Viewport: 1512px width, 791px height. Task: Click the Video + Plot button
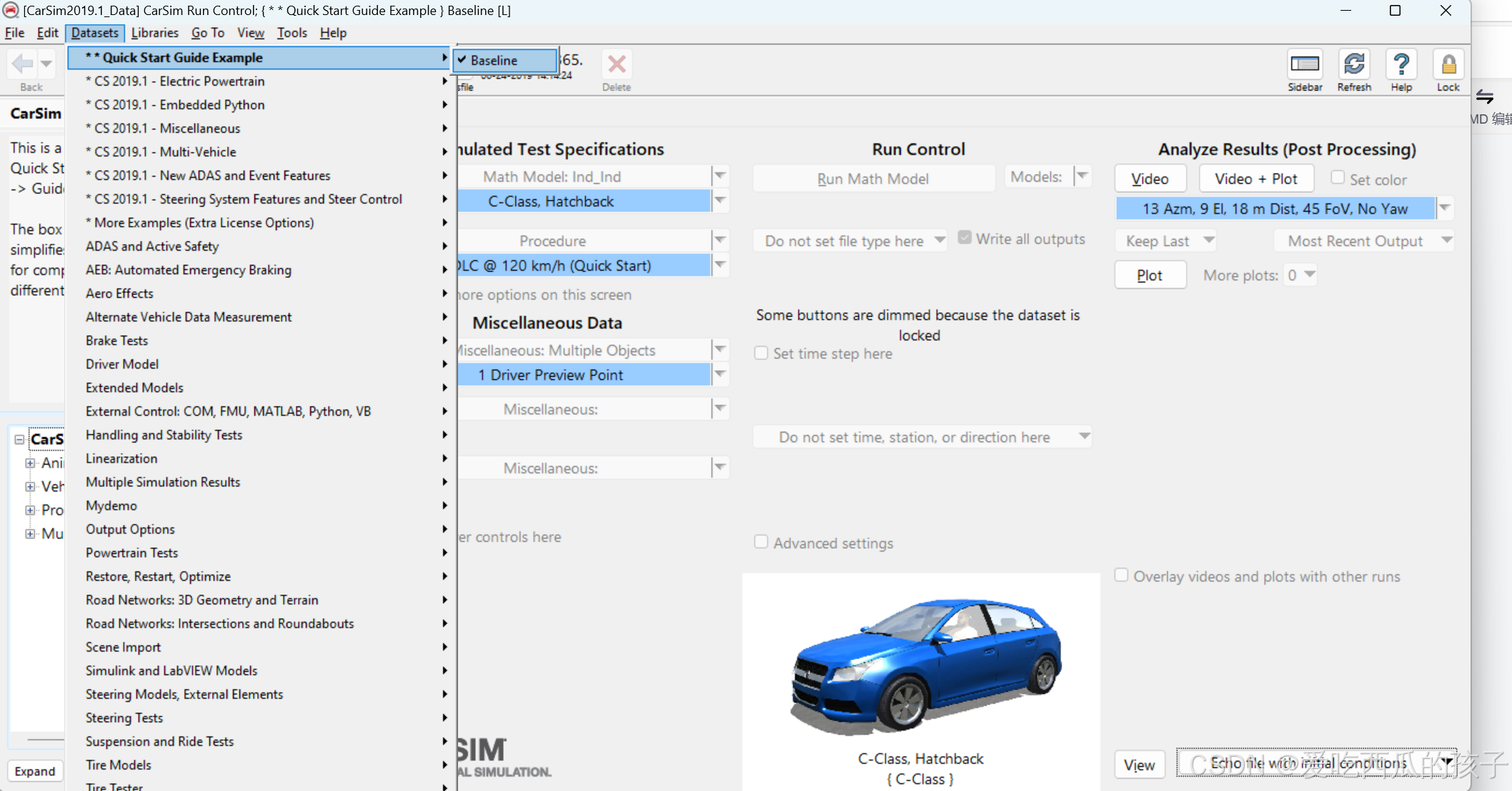coord(1255,179)
